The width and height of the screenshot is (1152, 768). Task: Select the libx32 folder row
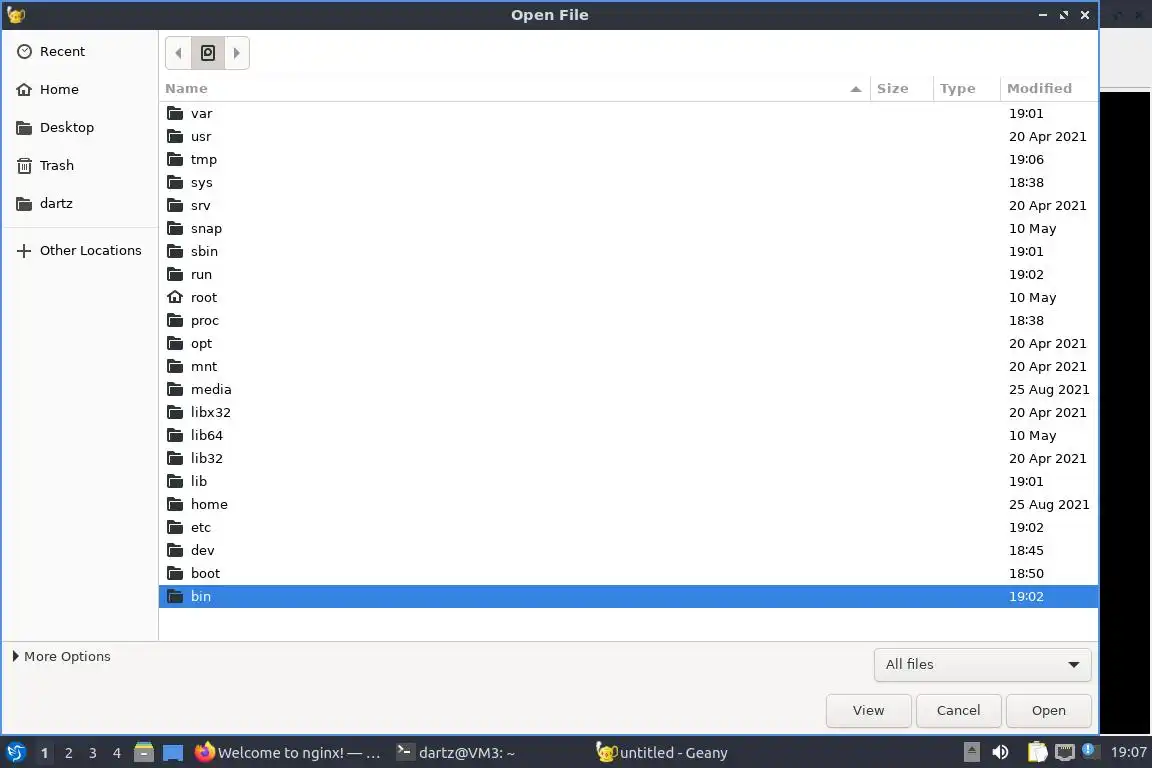tap(628, 412)
